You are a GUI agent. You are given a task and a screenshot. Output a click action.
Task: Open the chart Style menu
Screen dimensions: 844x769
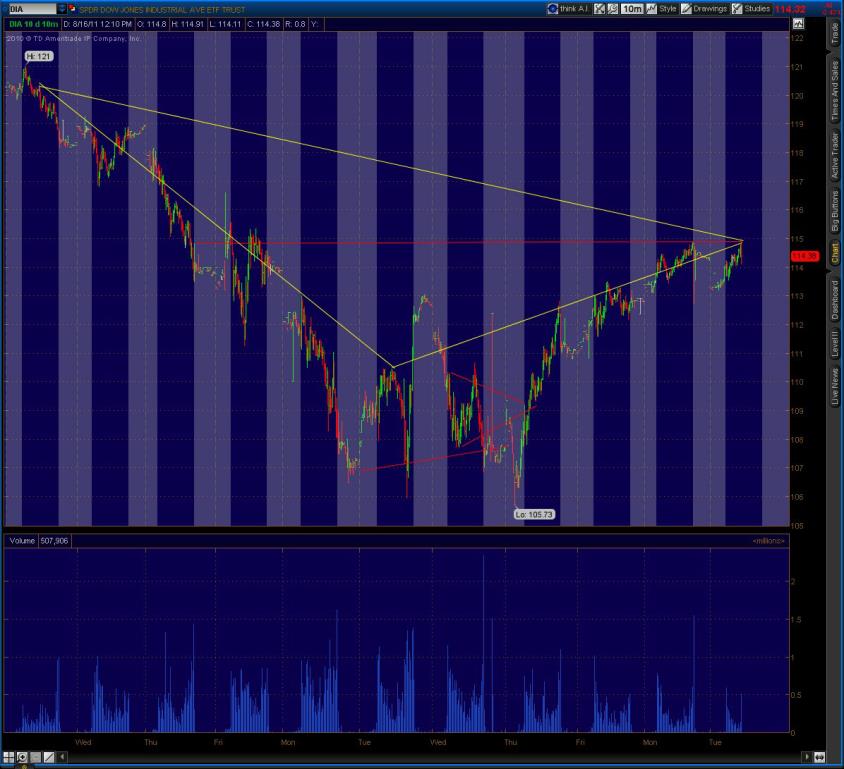pos(662,8)
